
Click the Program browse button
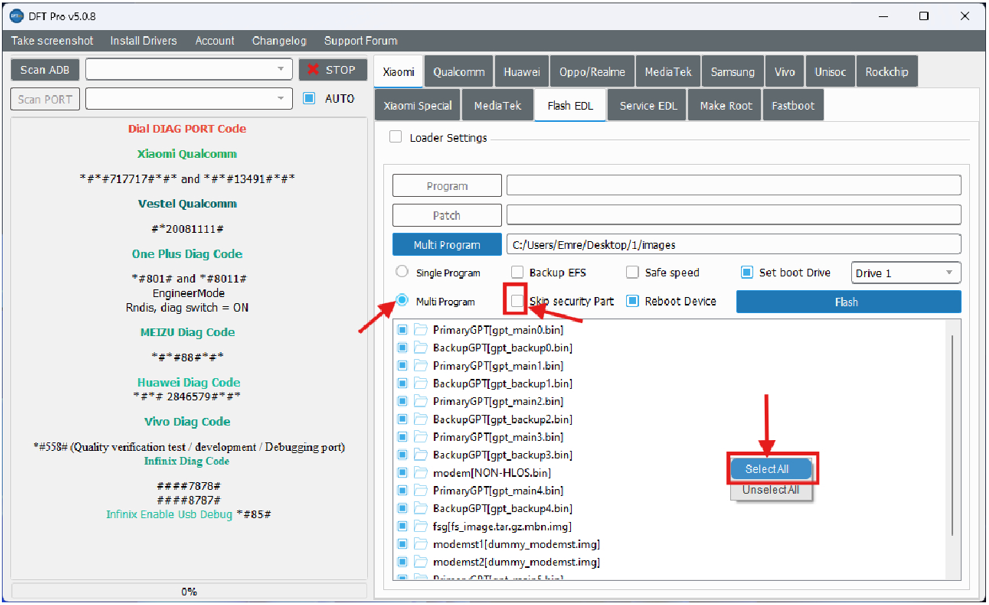[x=447, y=185]
